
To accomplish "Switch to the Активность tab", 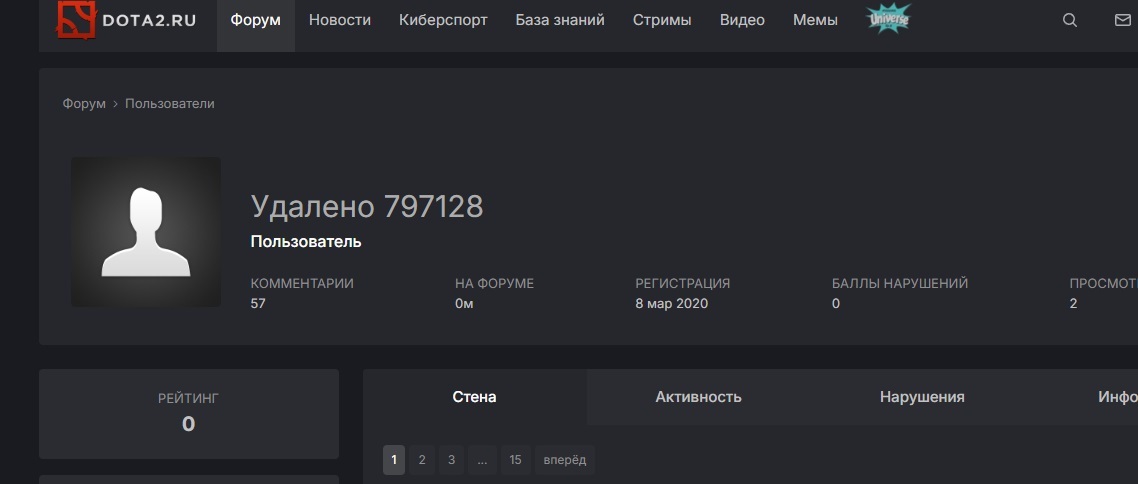I will [698, 397].
